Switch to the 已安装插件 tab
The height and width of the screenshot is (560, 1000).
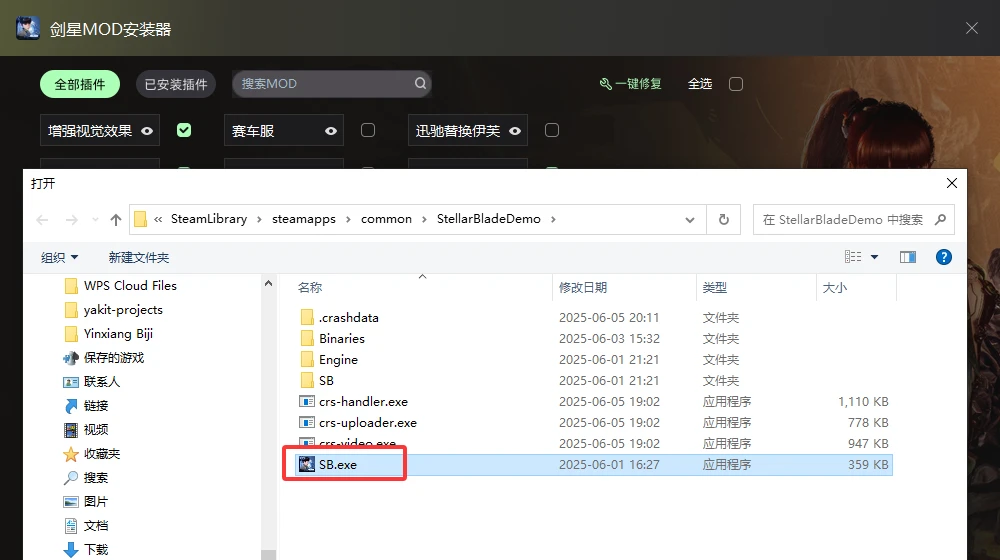tap(176, 84)
